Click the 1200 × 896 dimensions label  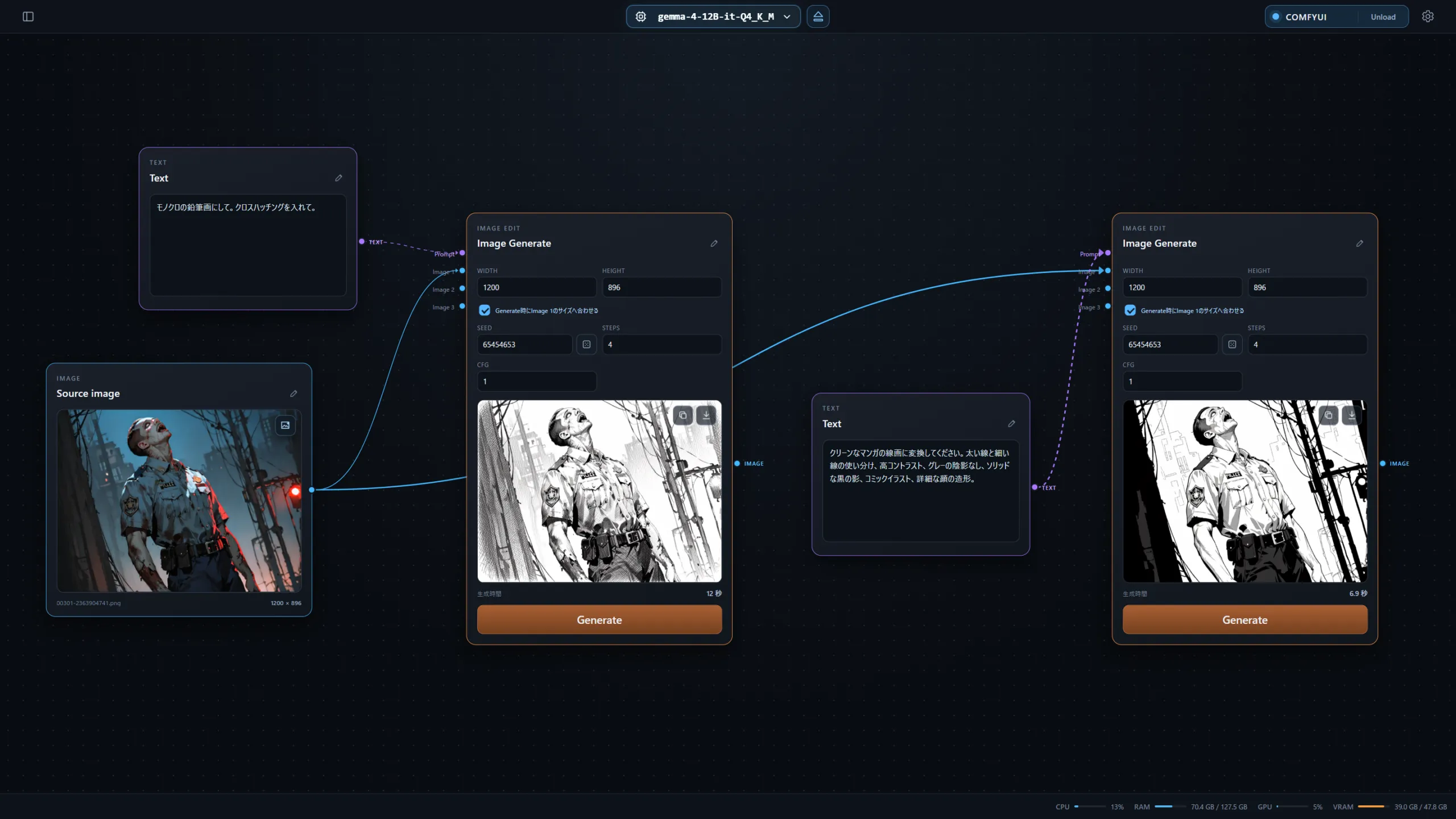pyautogui.click(x=286, y=603)
